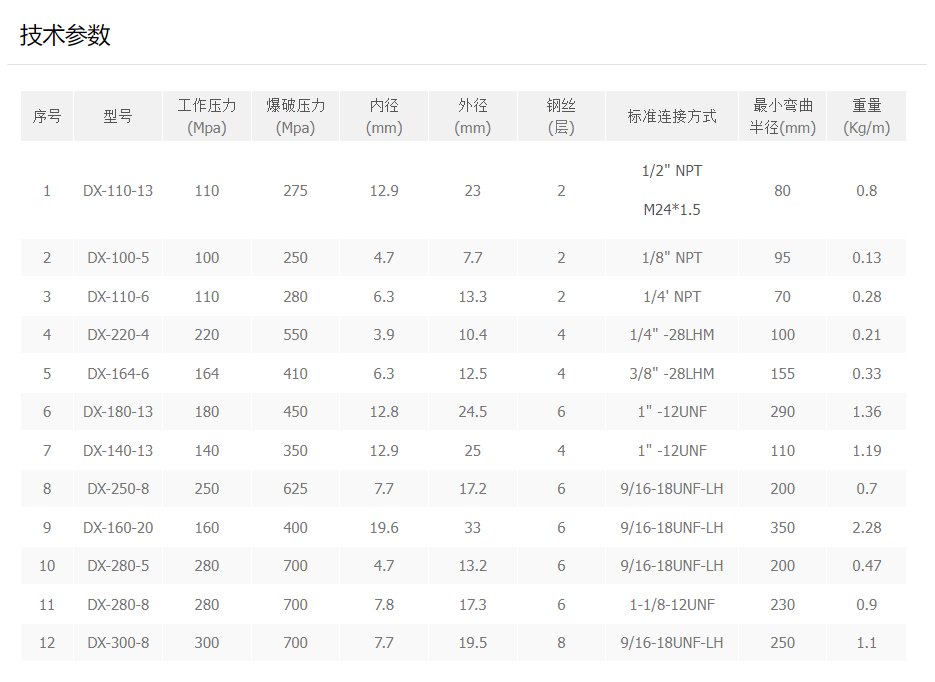This screenshot has width=935, height=682.
Task: Click 1" -12UNF in DX-140-13 row
Action: [672, 450]
